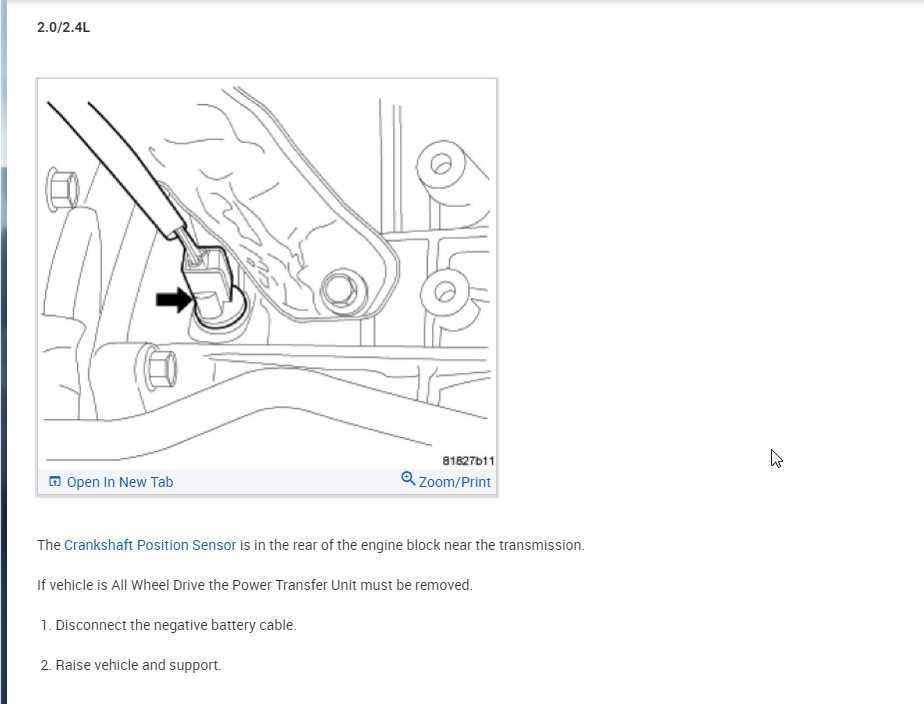Click the magnifier icon beside Zoom/Print
The image size is (924, 704).
pos(408,478)
